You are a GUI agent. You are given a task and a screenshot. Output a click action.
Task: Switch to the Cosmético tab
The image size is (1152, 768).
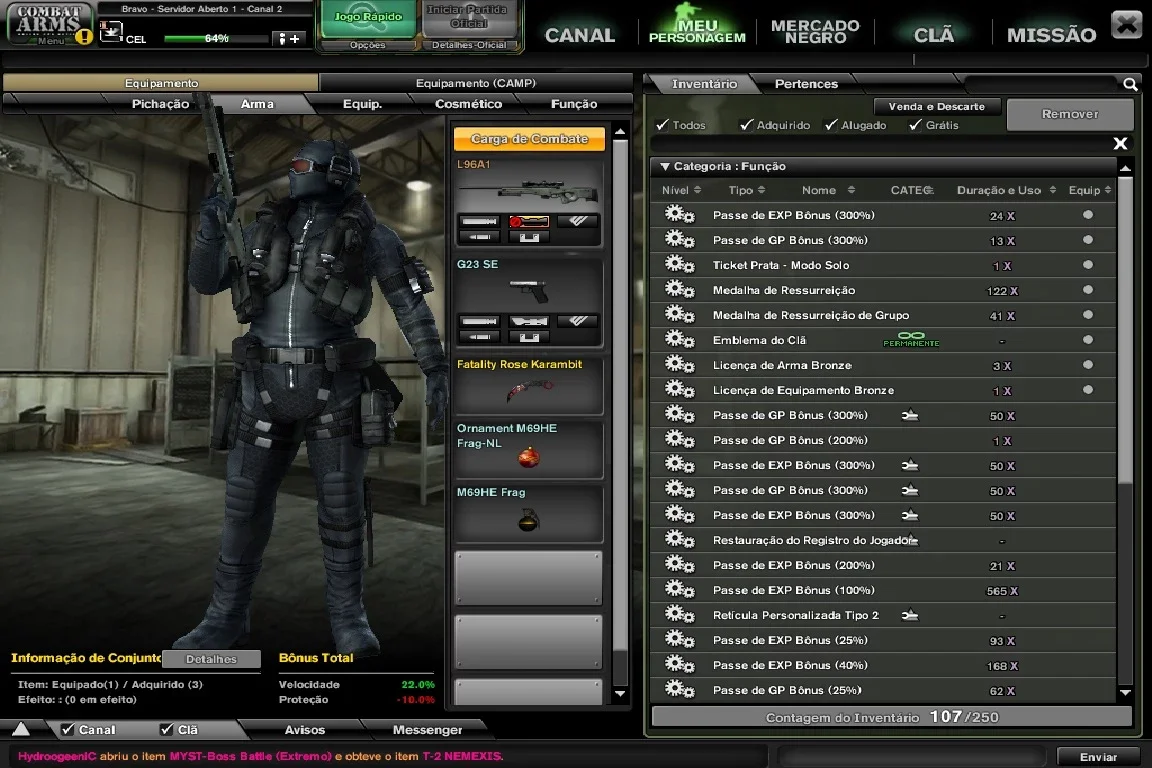(x=469, y=104)
